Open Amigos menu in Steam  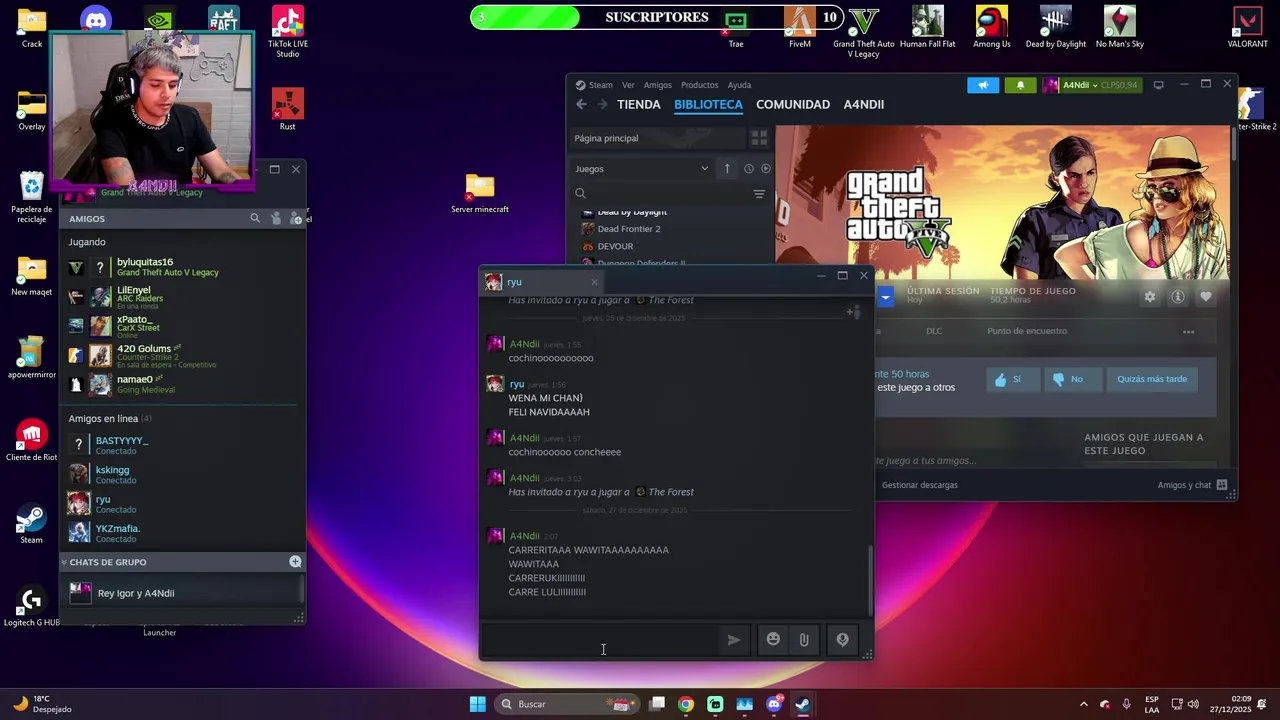pos(658,85)
